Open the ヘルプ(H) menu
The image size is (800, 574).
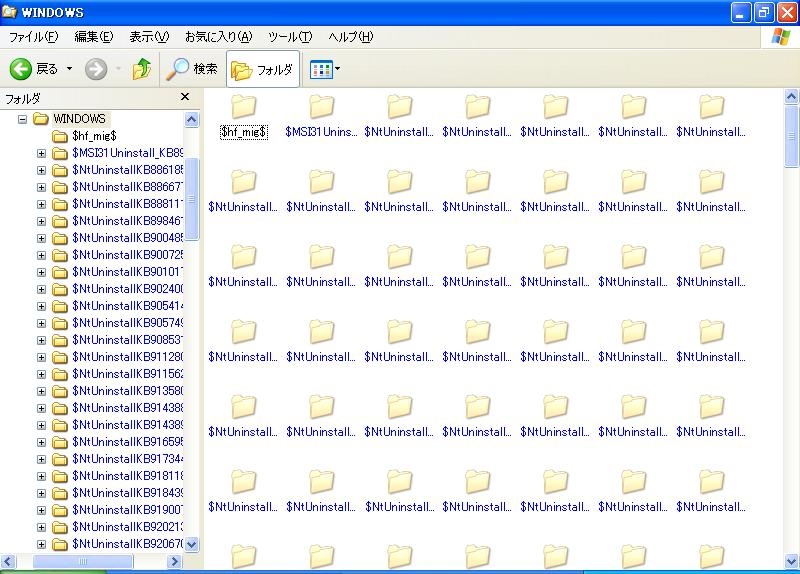click(x=351, y=37)
